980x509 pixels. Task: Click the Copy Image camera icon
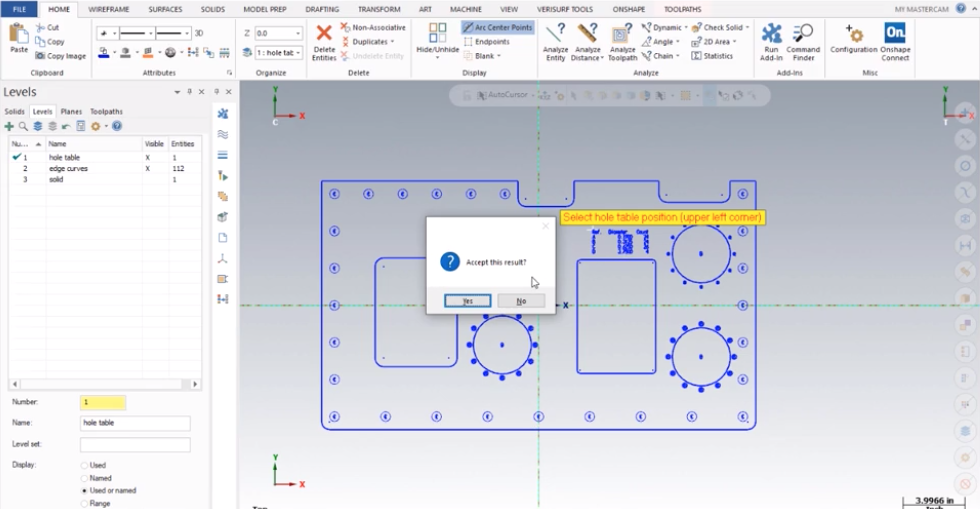click(x=41, y=56)
